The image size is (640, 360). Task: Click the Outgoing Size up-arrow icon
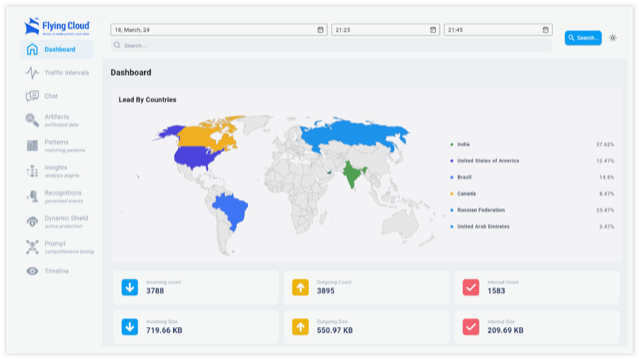[x=300, y=327]
